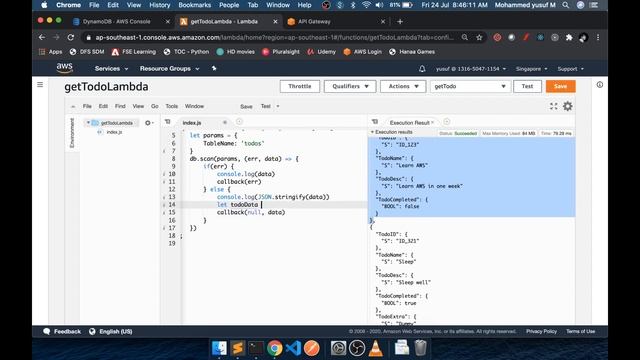The width and height of the screenshot is (640, 360).
Task: Click the browser address bar URL
Action: click(274, 37)
